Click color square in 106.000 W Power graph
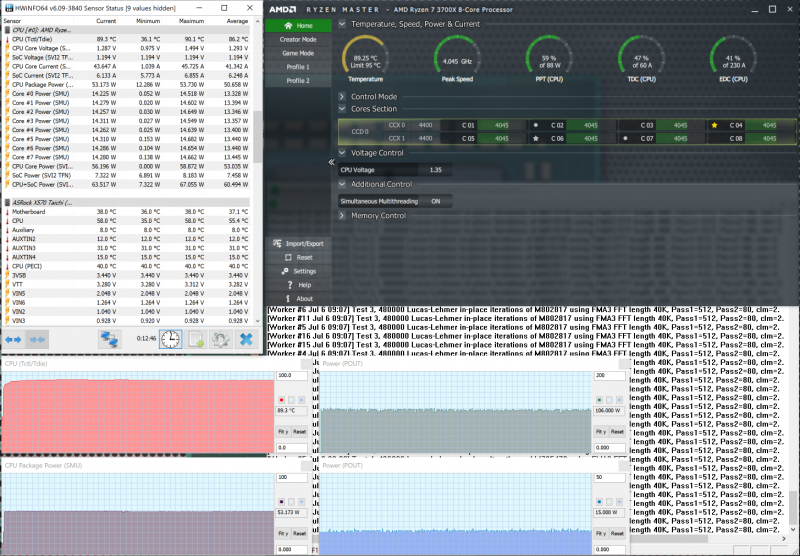The image size is (800, 556). (599, 400)
